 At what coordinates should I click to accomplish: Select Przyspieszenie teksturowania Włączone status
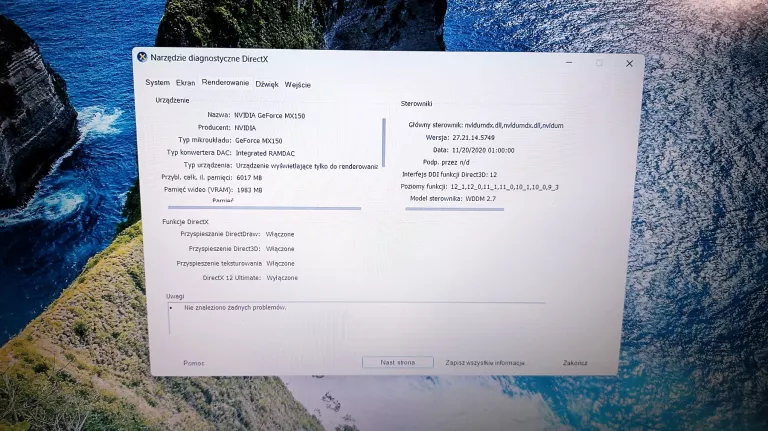pos(281,263)
